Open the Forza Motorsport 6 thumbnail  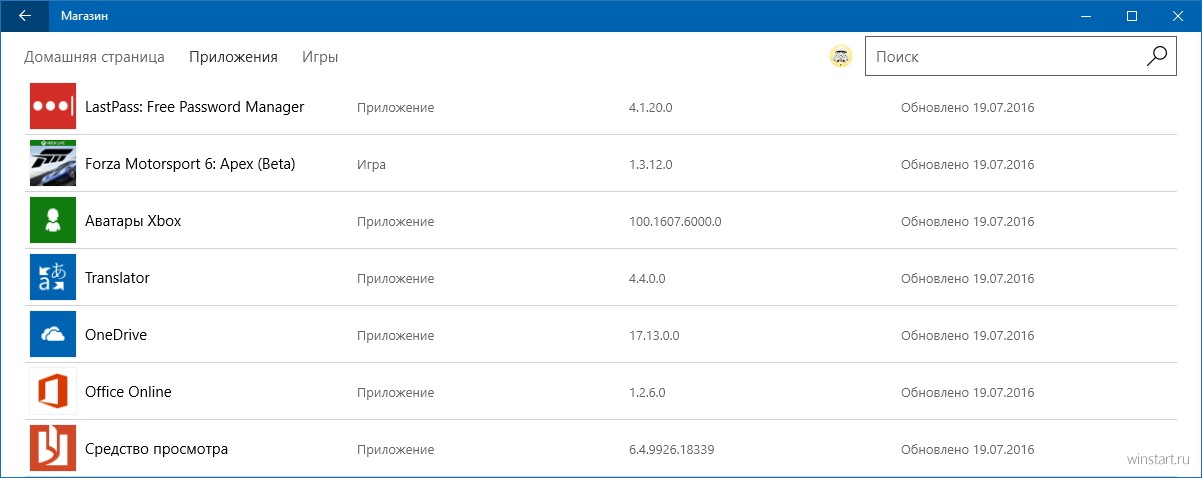[53, 163]
